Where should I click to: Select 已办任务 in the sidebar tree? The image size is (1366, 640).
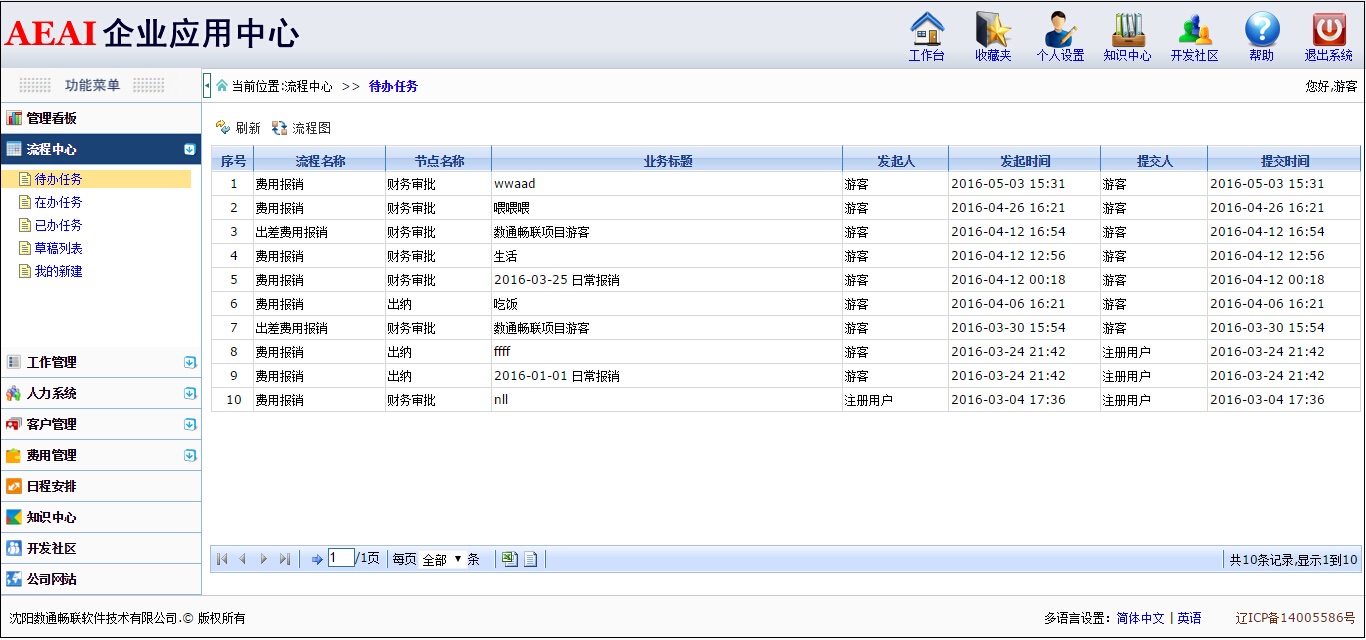[58, 225]
